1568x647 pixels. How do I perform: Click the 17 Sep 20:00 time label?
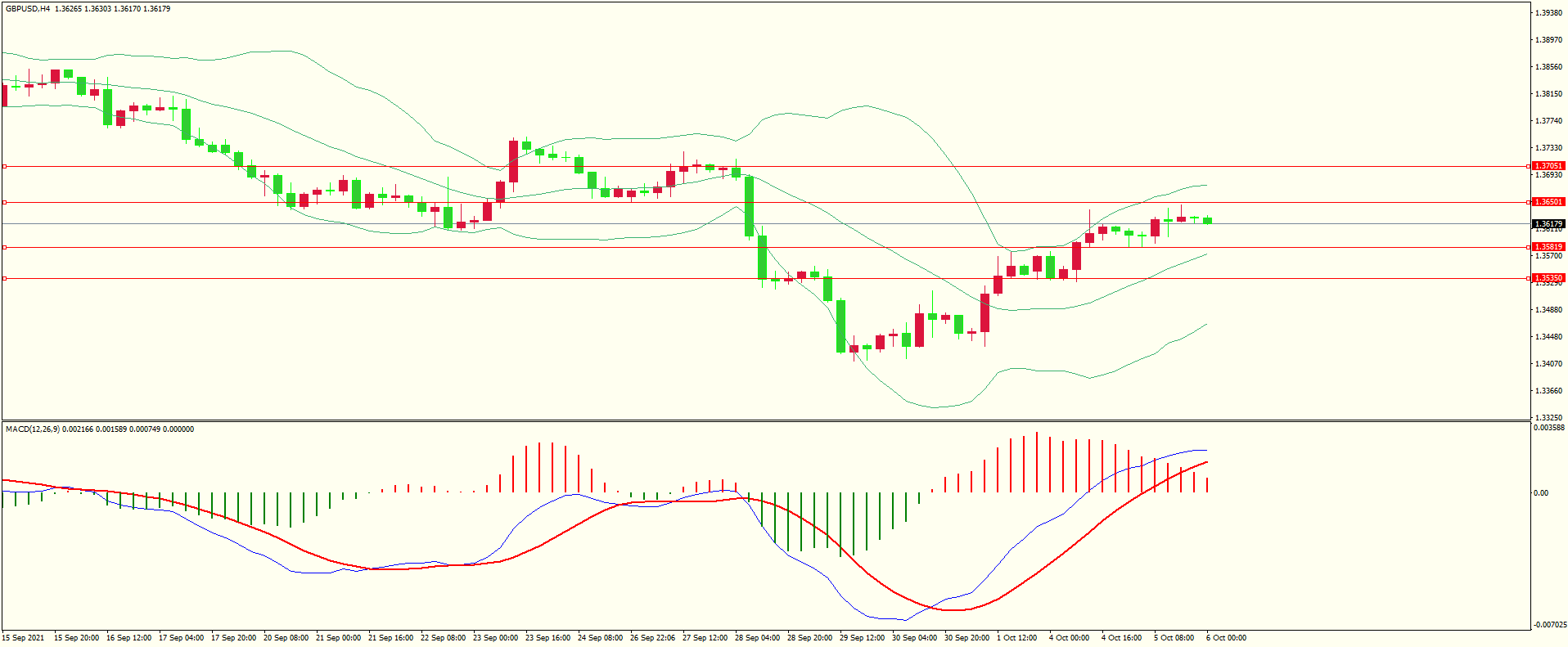[233, 638]
